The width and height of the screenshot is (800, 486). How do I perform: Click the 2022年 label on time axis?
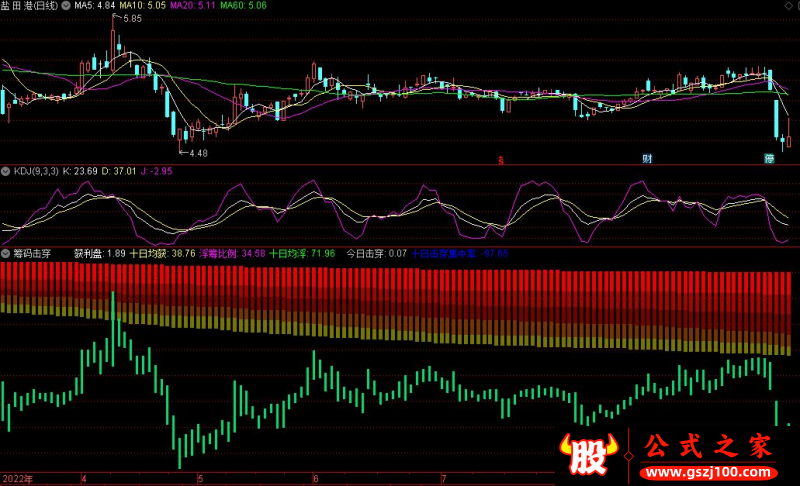pos(17,479)
